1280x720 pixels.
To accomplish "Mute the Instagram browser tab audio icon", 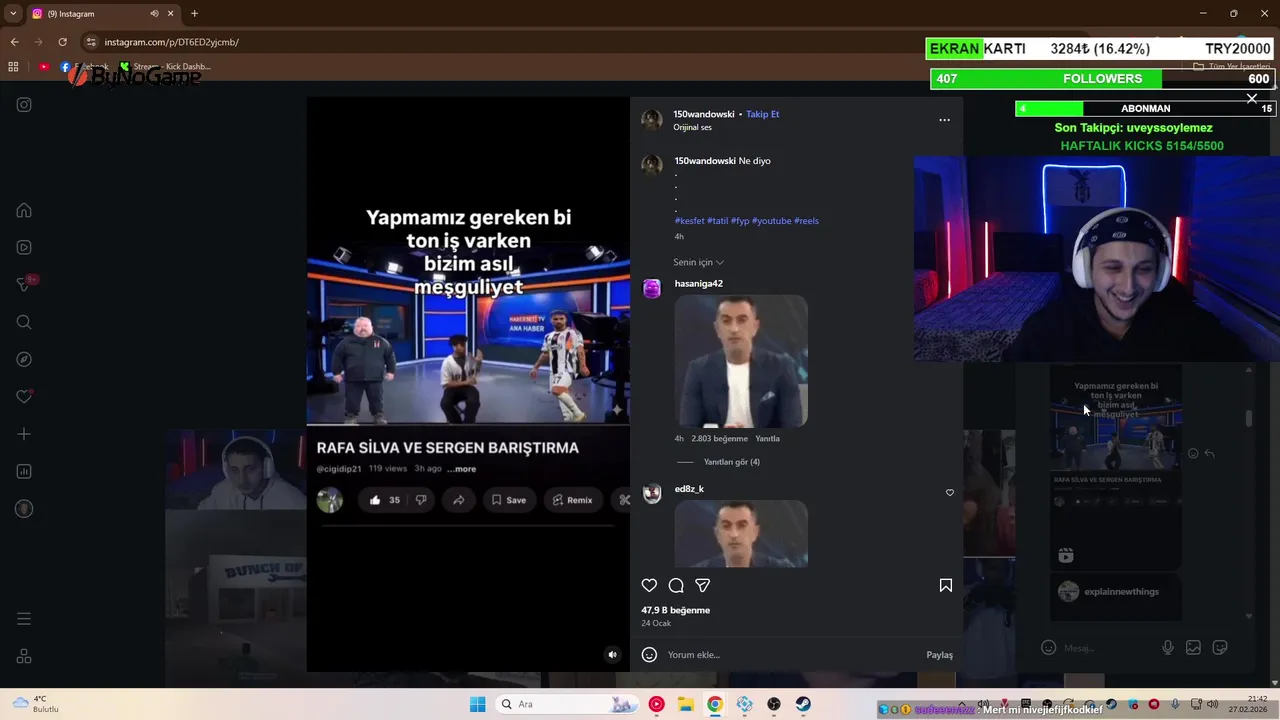I will point(154,14).
